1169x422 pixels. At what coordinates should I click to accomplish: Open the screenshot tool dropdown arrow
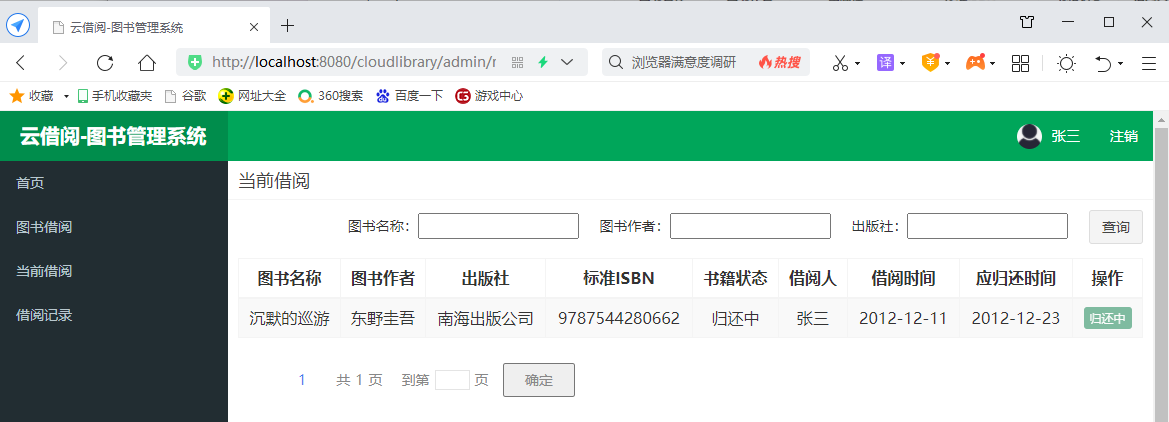(x=858, y=63)
